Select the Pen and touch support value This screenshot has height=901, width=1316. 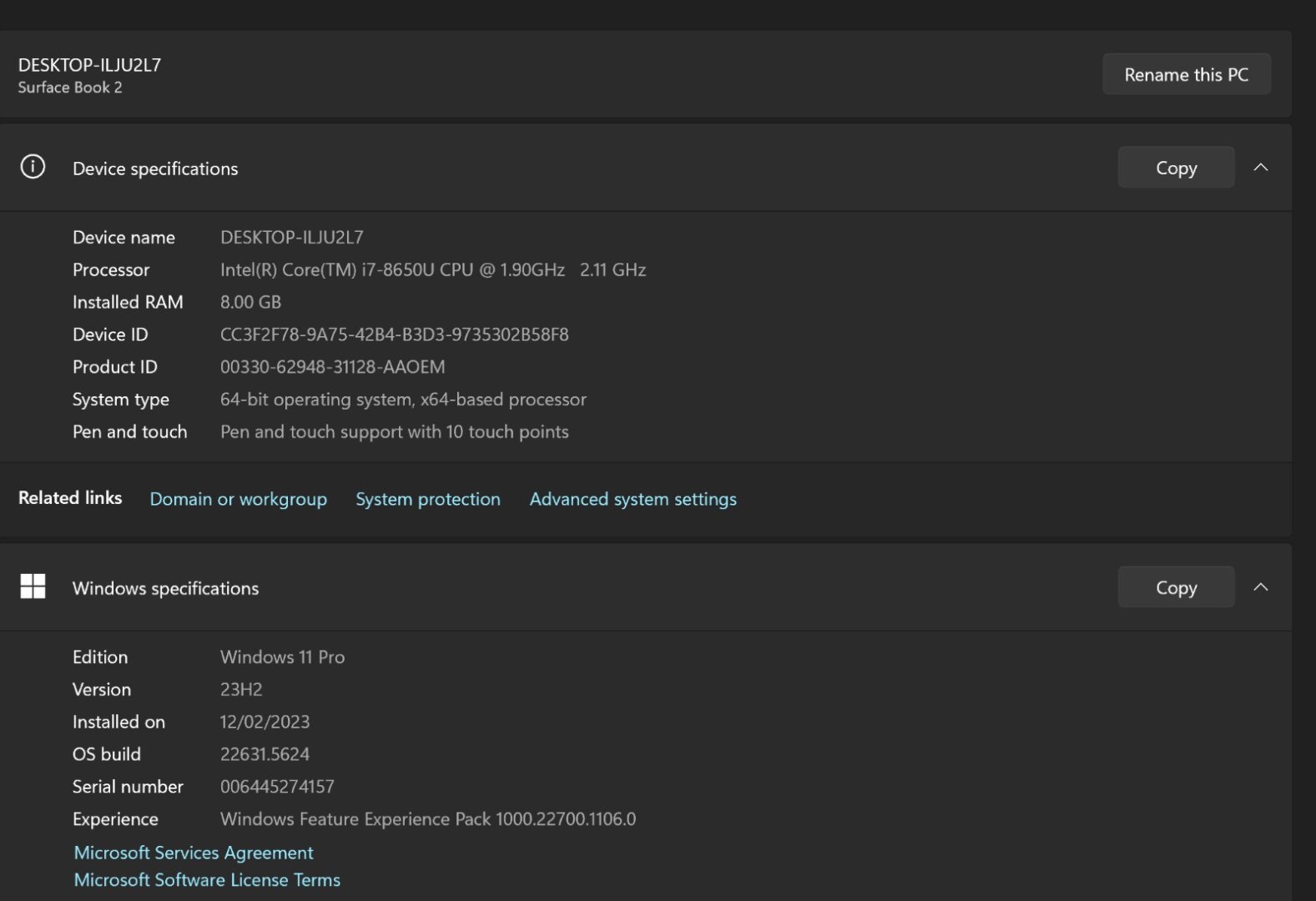coord(395,432)
